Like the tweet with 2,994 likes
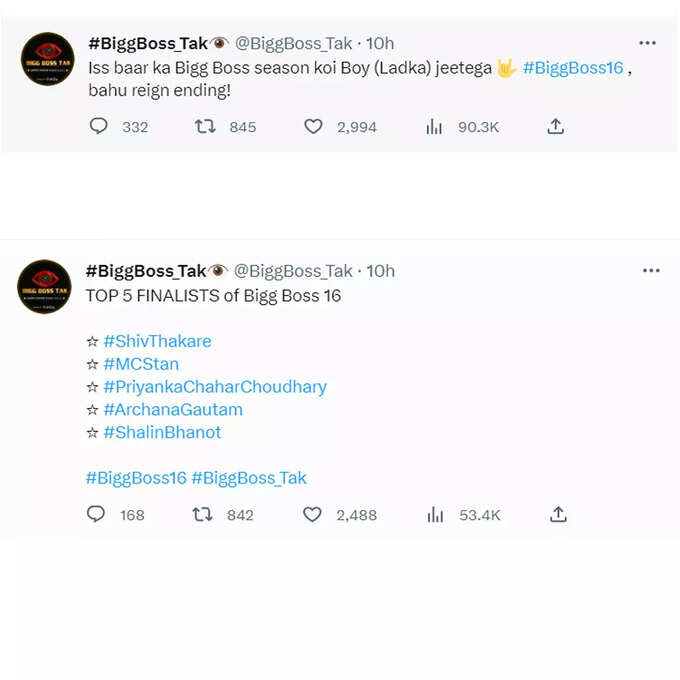Viewport: 680px width, 680px height. tap(313, 127)
